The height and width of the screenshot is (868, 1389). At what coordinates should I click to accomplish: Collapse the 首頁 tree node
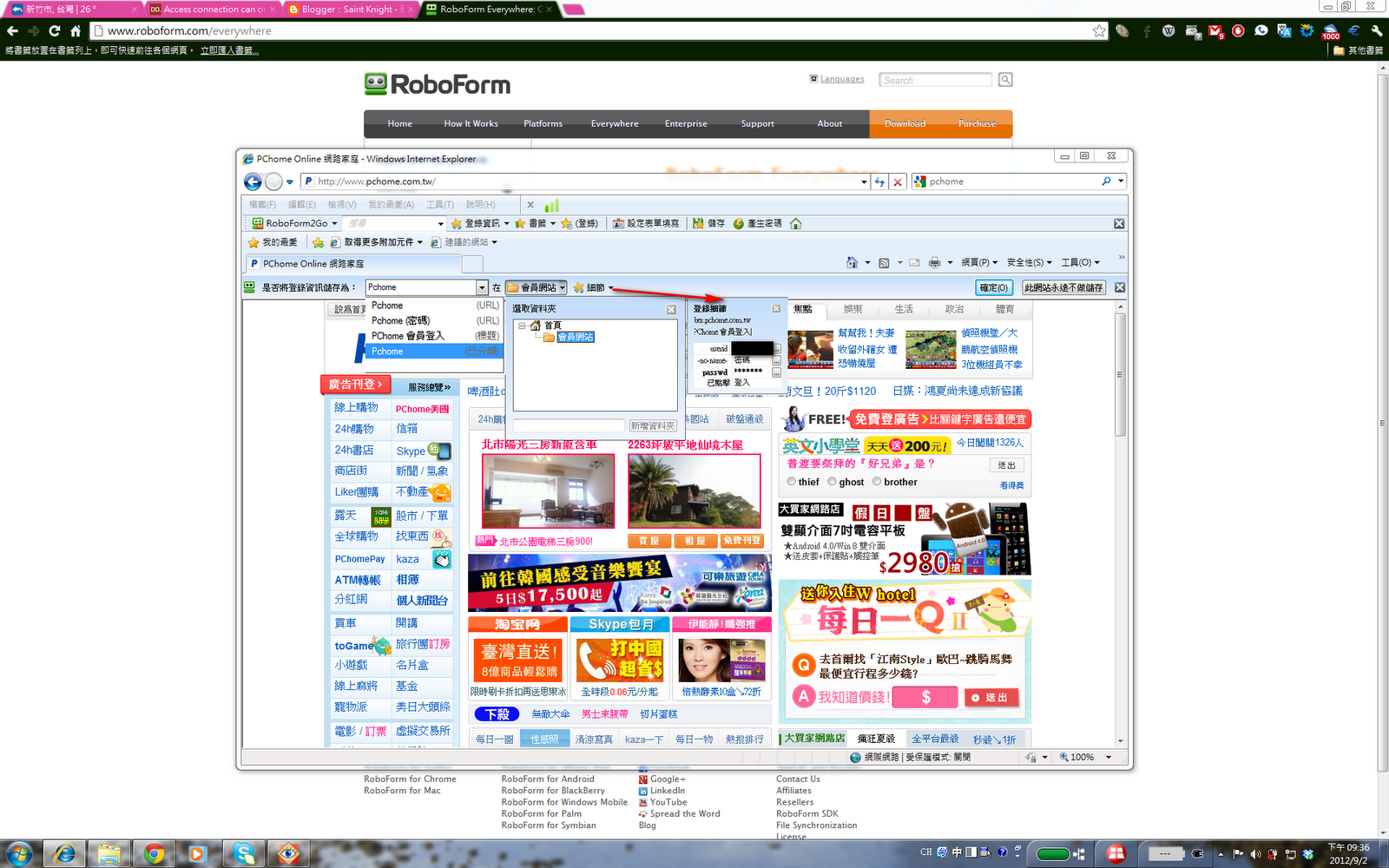click(x=522, y=325)
